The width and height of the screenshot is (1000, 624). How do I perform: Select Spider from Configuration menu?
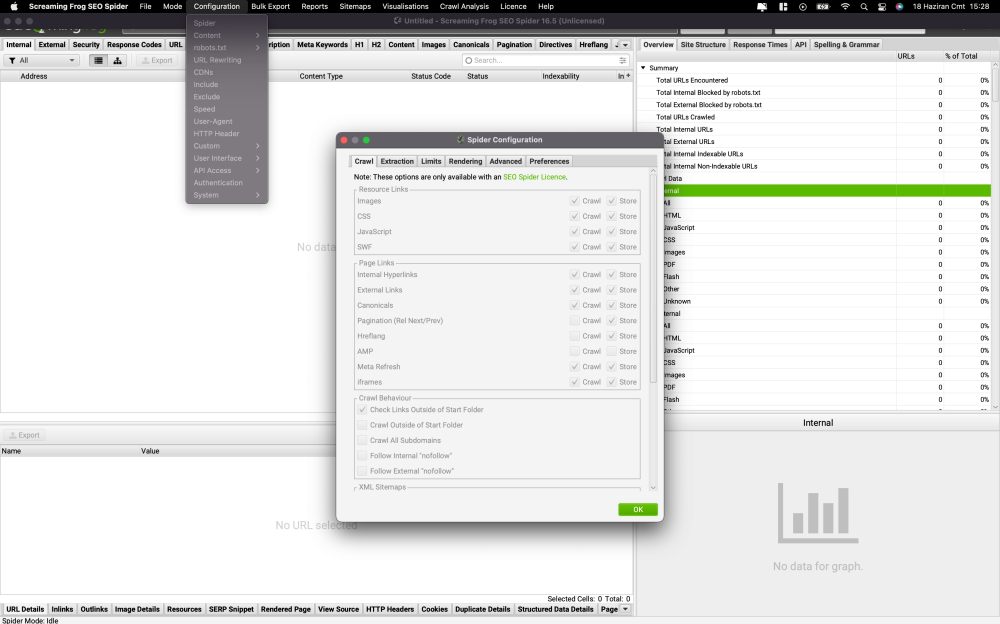tap(226, 24)
